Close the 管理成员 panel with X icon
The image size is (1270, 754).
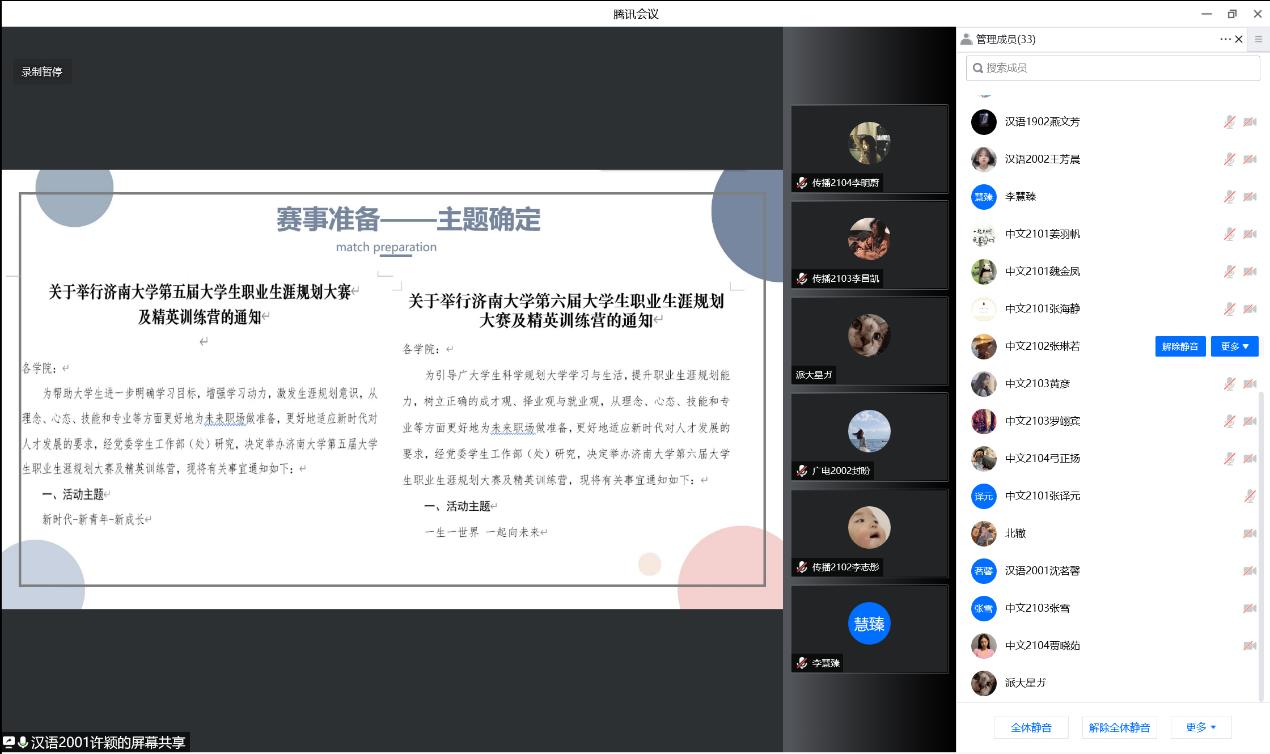[1239, 39]
